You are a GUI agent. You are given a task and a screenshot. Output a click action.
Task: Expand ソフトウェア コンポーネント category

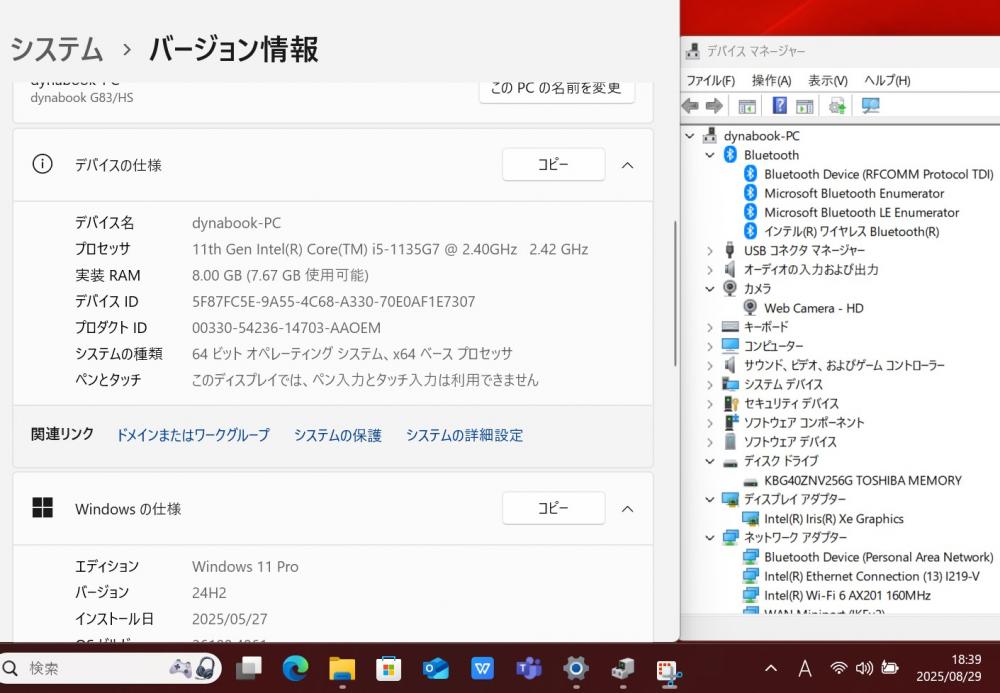(x=710, y=423)
